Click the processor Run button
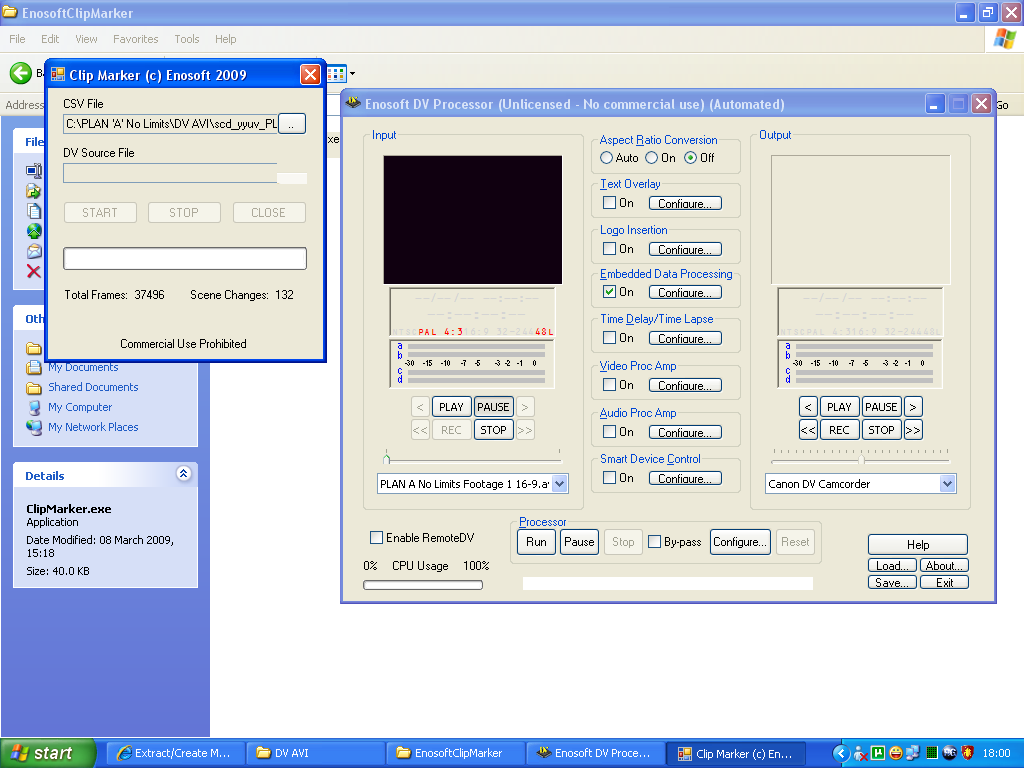The image size is (1024, 768). coord(536,542)
